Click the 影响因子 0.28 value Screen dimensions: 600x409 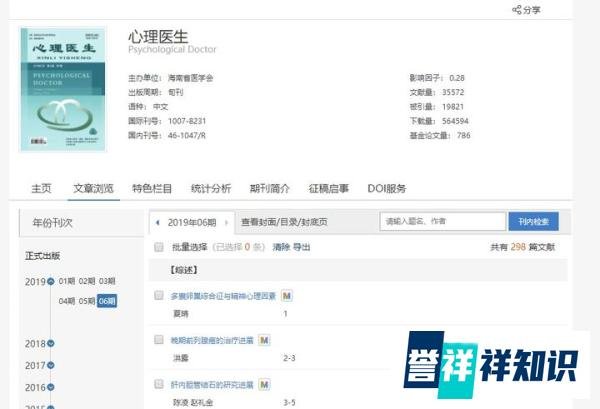(457, 78)
